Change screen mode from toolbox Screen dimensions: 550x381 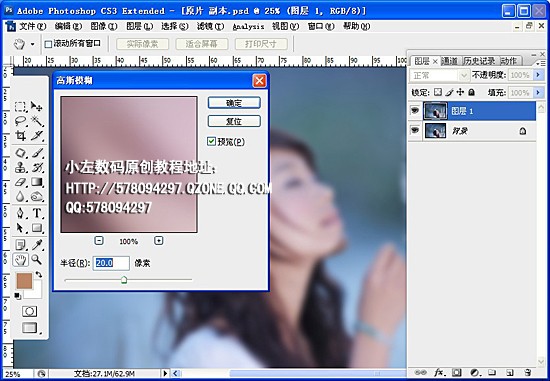(29, 328)
